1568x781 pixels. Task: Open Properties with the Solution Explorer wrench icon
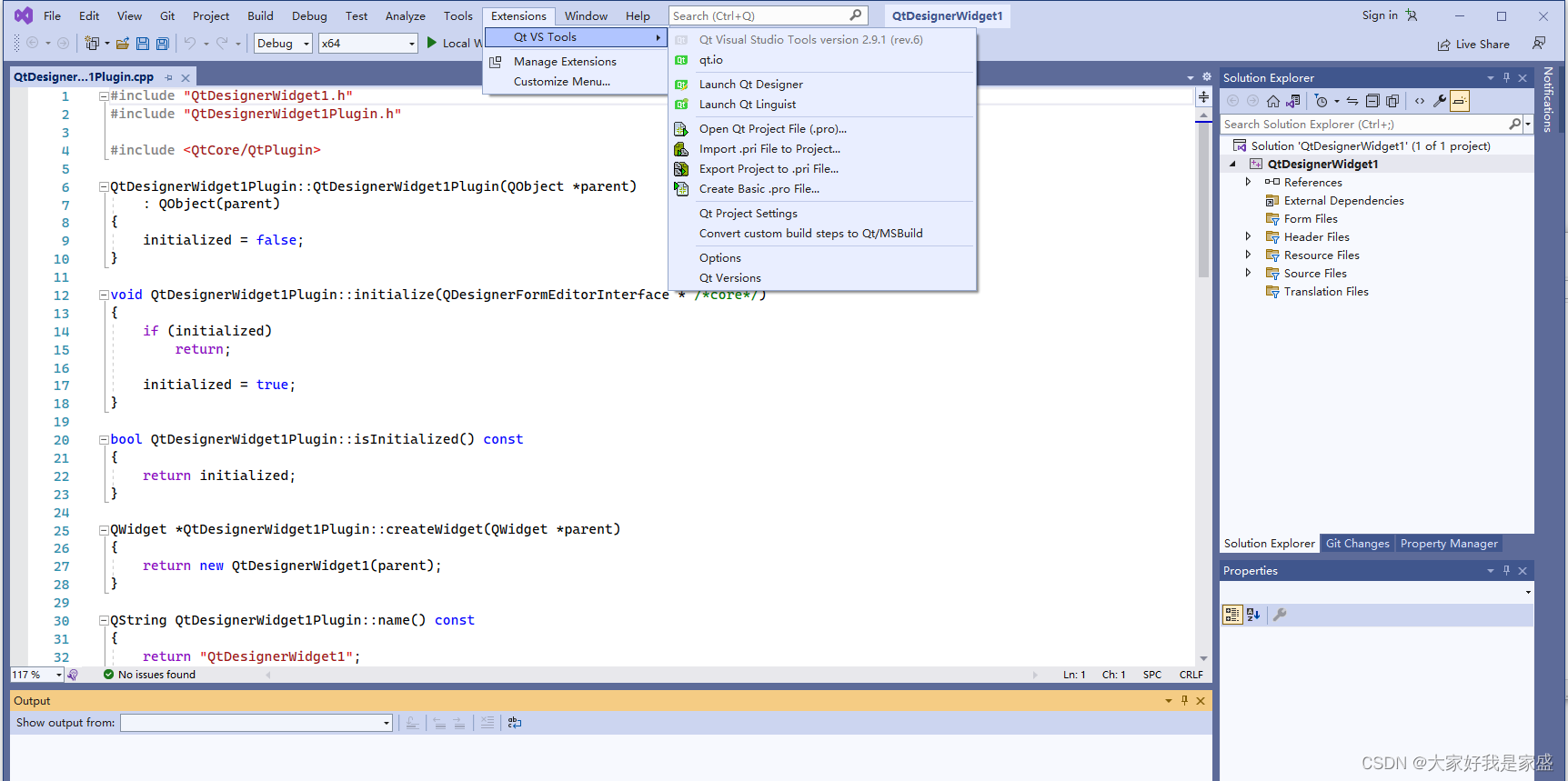1440,101
